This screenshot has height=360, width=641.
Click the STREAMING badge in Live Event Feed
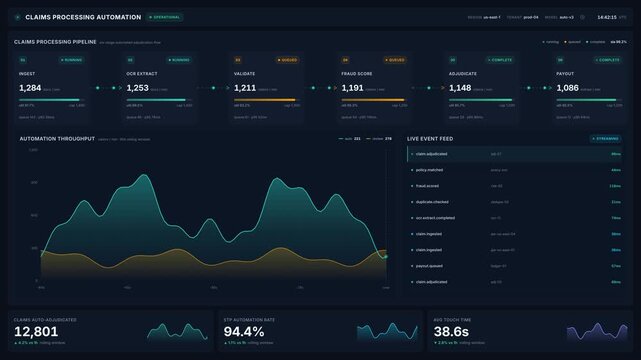tap(606, 139)
